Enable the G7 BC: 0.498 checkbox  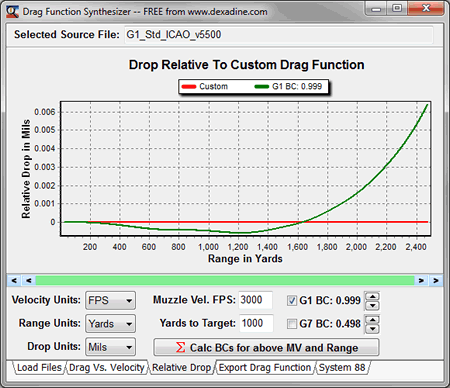[292, 324]
